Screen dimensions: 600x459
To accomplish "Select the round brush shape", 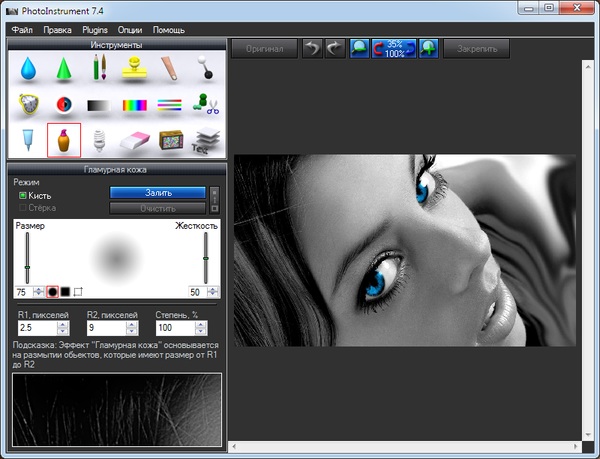I will 51,291.
